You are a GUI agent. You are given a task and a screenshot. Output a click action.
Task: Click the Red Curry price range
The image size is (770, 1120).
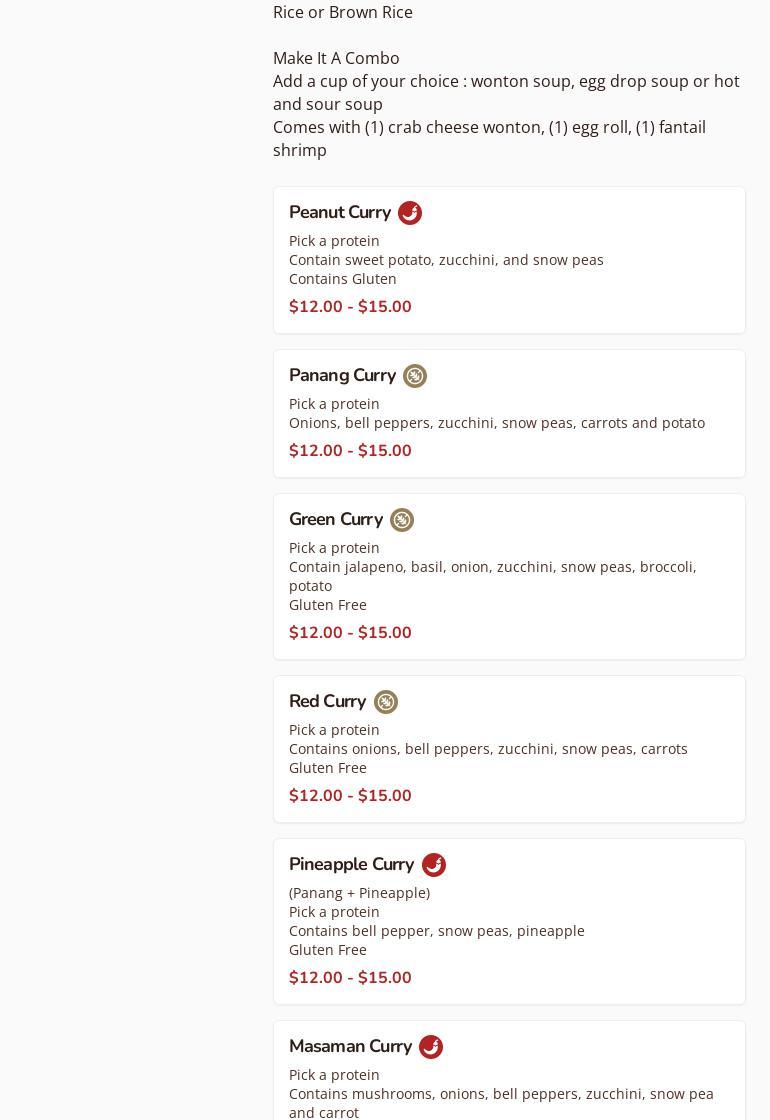350,796
